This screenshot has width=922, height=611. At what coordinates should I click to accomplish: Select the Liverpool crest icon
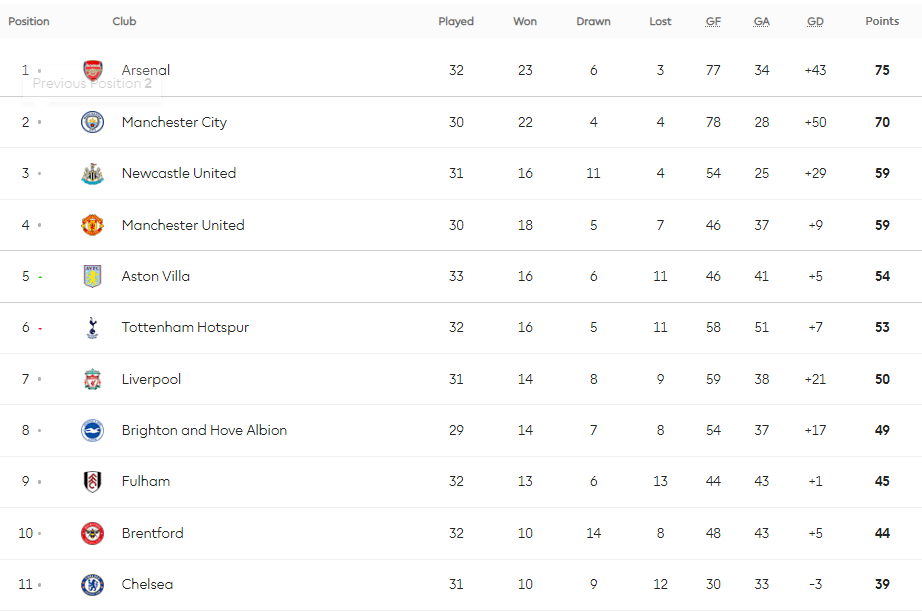92,379
